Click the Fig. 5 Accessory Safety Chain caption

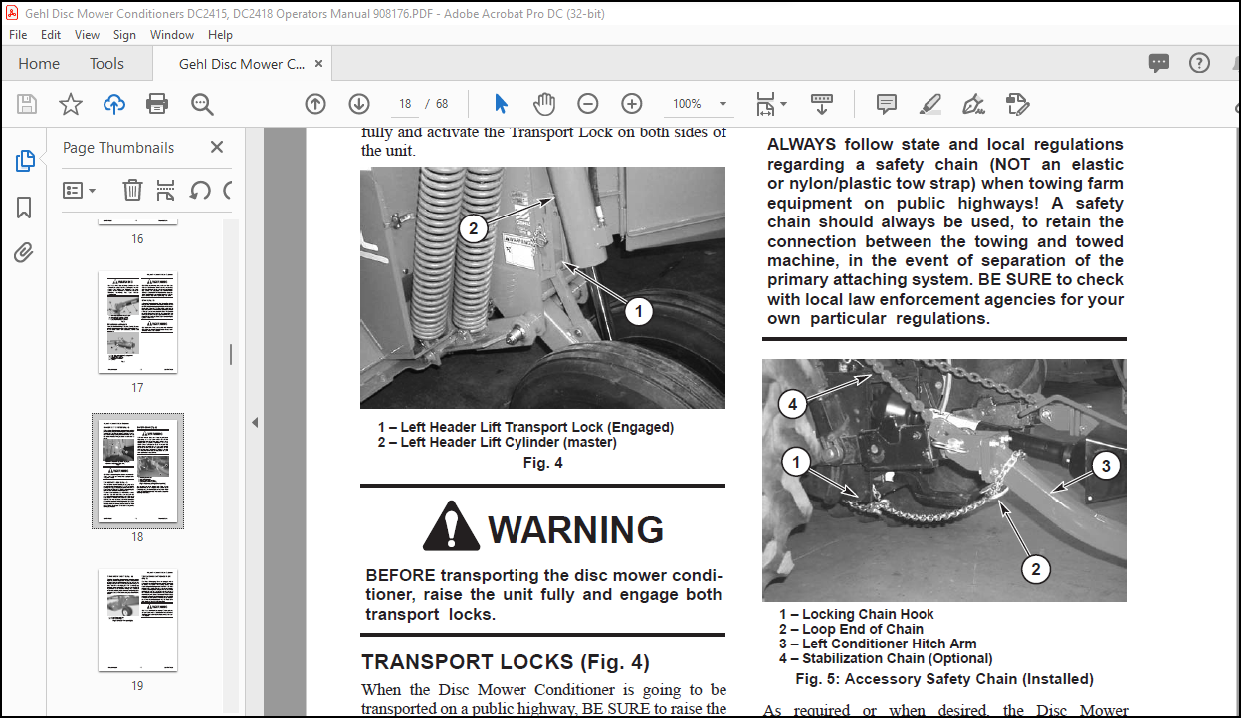(x=944, y=679)
